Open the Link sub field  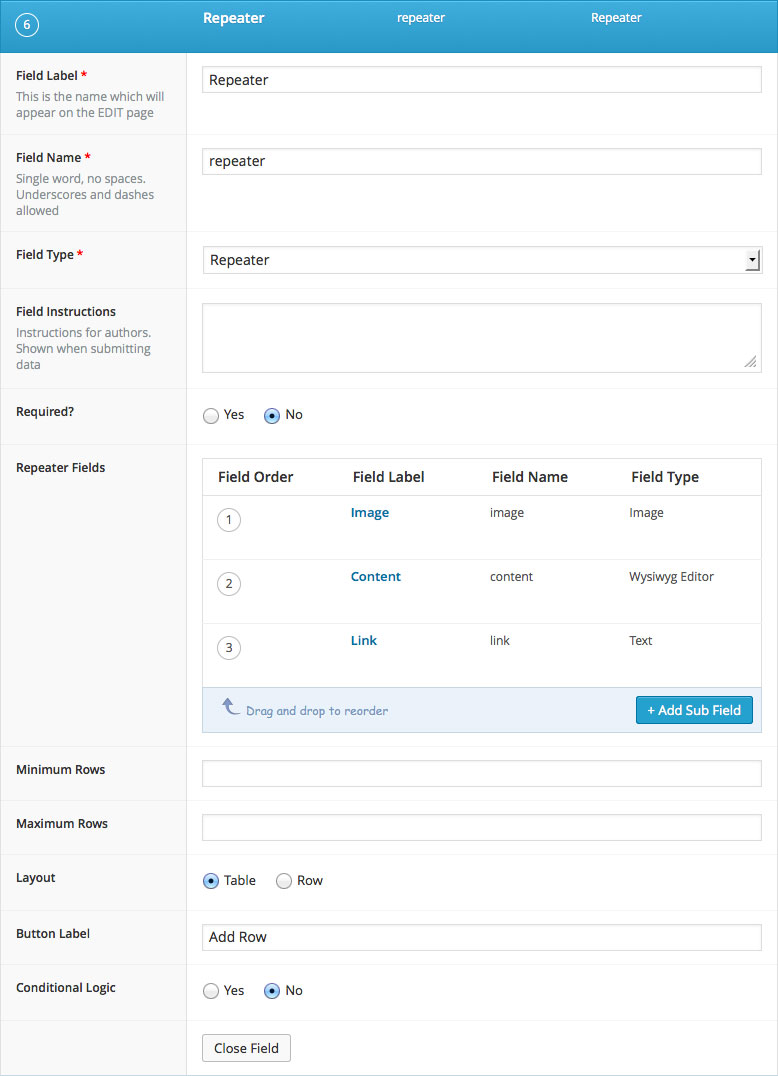[x=364, y=640]
